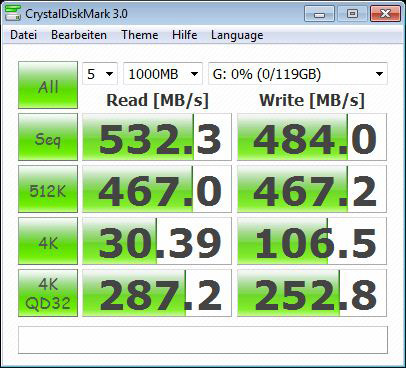Start the Seq sequential test
406x368 pixels.
[48, 137]
